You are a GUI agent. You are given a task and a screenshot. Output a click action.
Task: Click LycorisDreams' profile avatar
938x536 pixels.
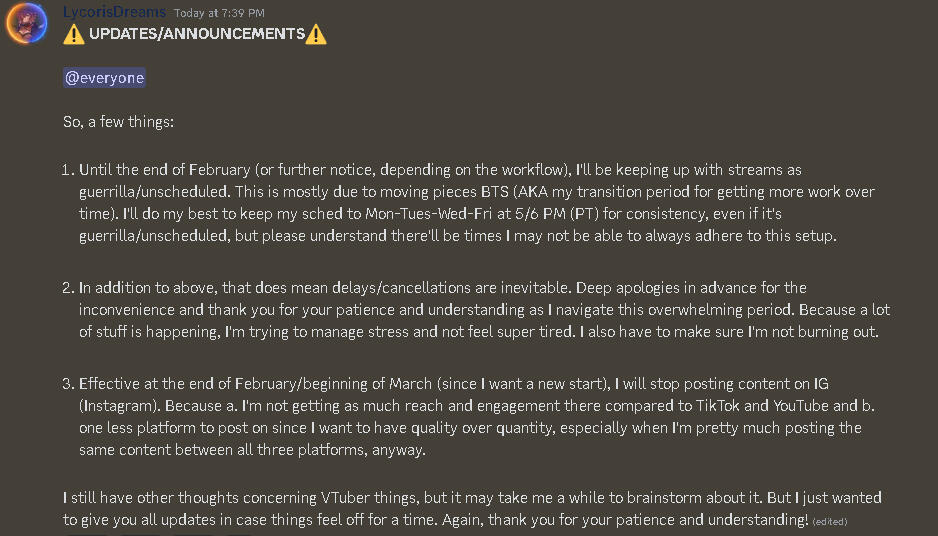pos(26,23)
